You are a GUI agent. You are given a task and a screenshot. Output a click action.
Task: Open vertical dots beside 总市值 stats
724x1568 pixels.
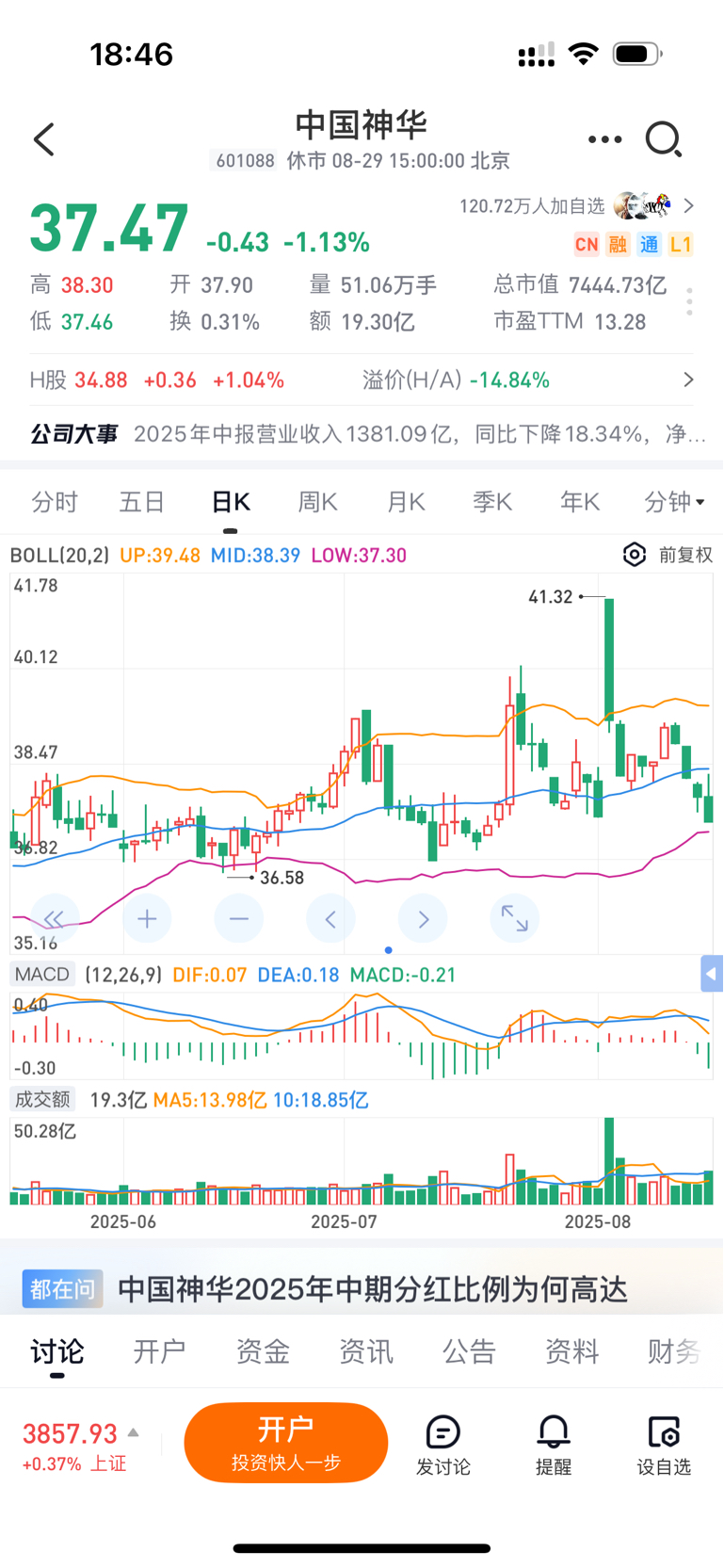click(x=689, y=301)
